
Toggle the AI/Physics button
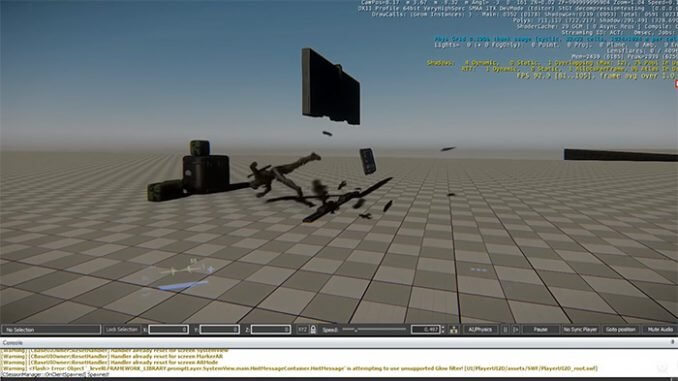tap(480, 330)
